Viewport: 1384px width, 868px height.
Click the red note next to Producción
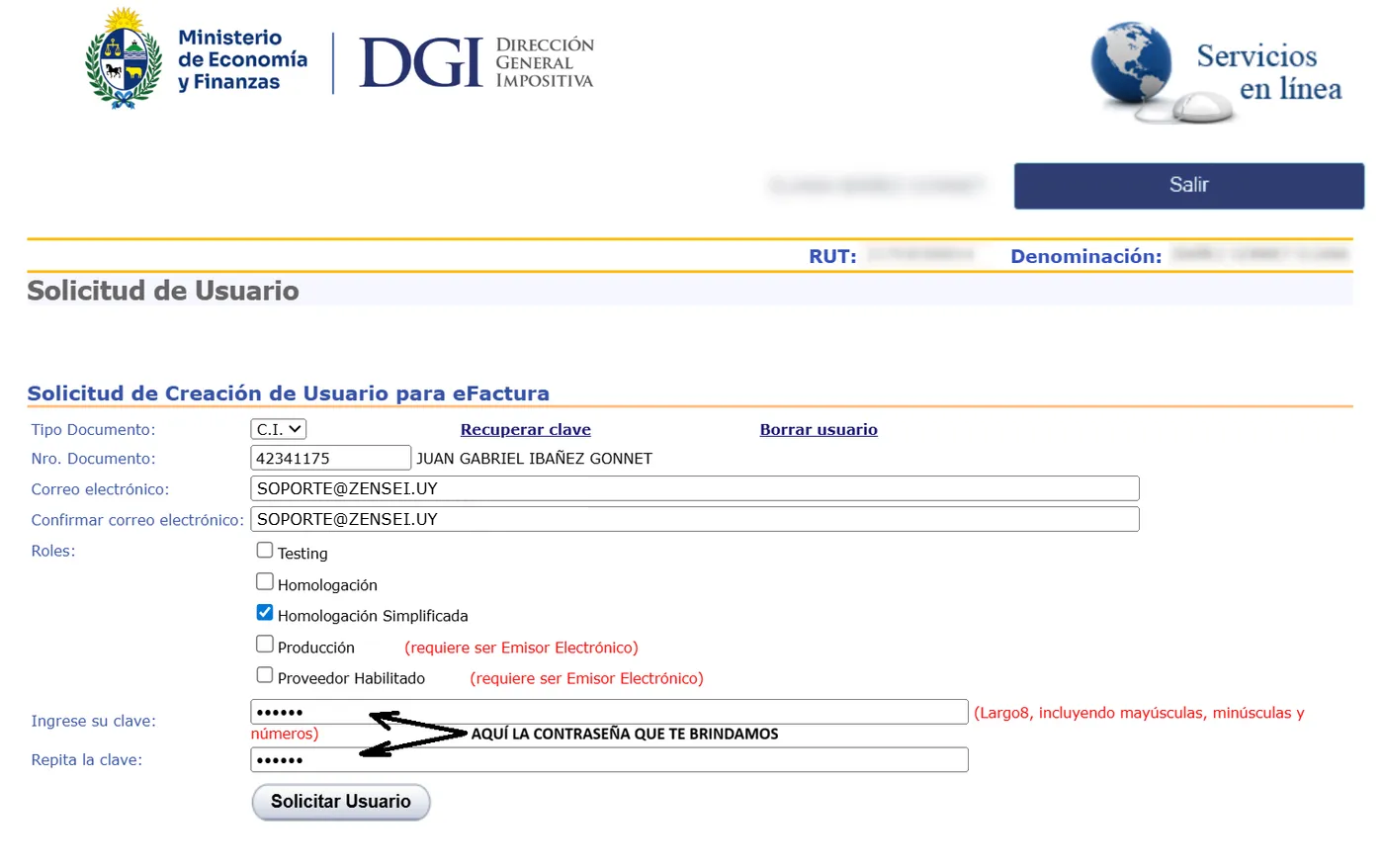[521, 648]
